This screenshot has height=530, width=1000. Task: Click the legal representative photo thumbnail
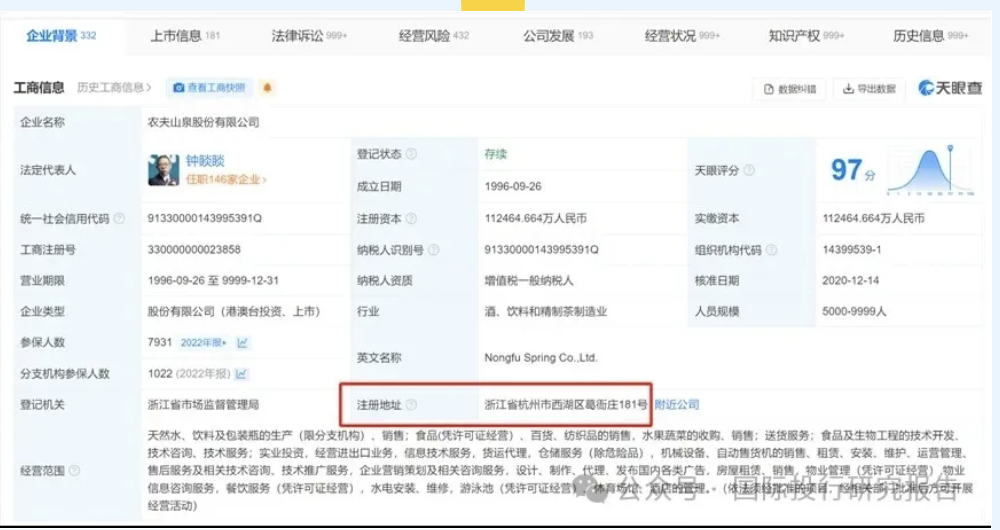point(164,170)
